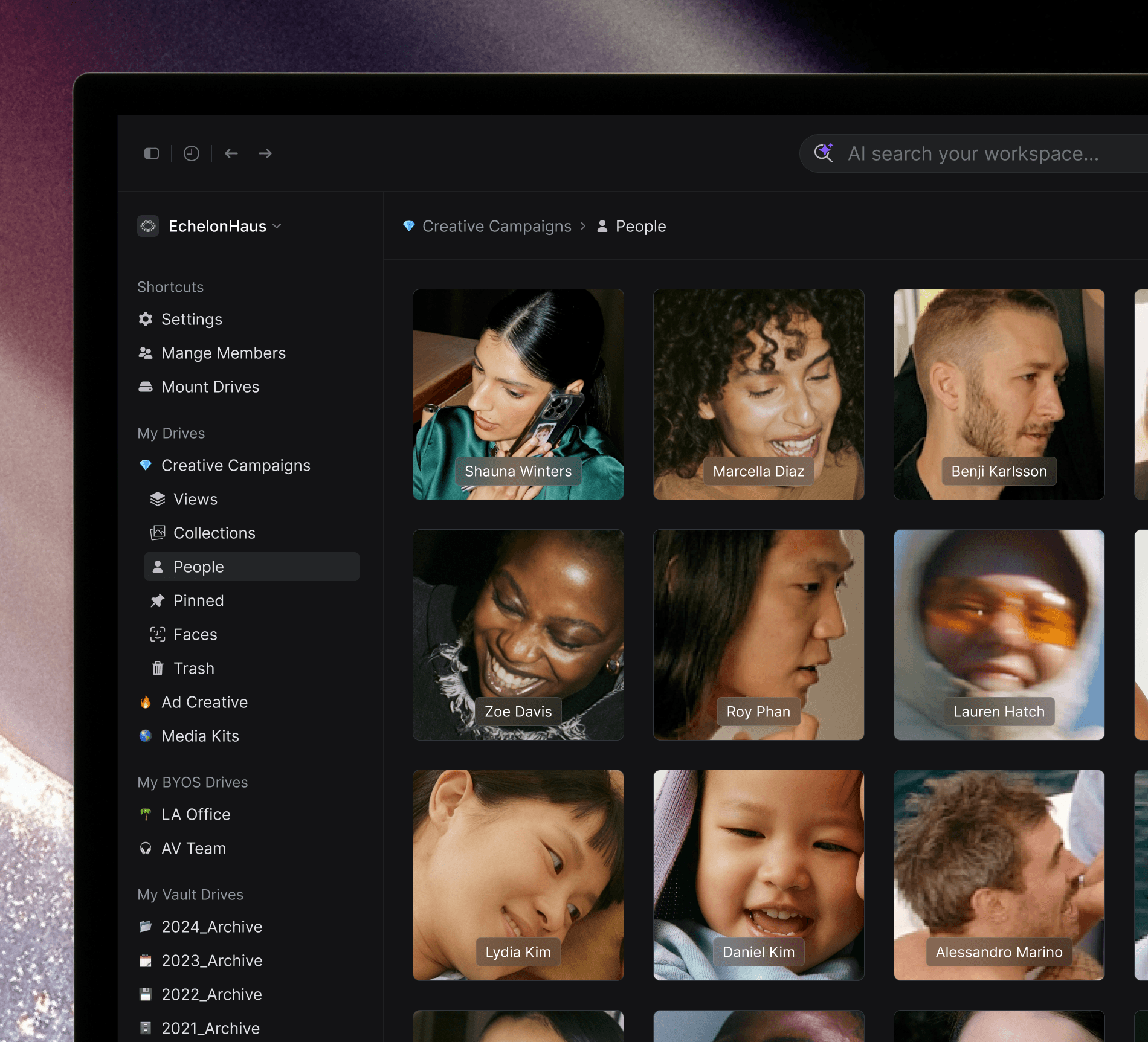Open Lydia Kim photo card
Image resolution: width=1148 pixels, height=1042 pixels.
[x=518, y=875]
